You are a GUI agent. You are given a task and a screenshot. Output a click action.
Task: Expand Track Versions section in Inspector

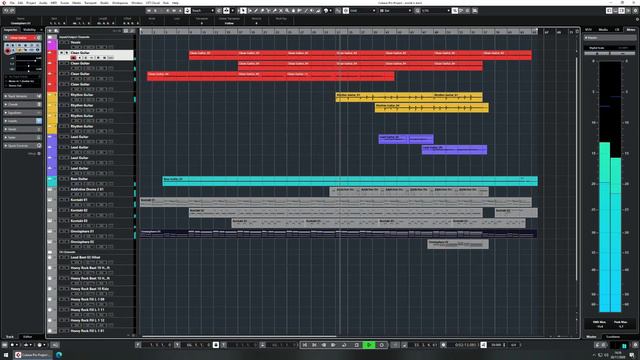[x=22, y=96]
